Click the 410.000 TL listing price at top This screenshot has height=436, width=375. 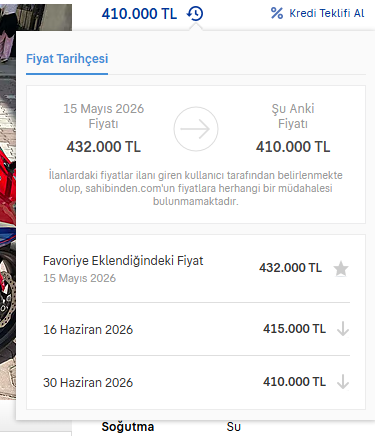tap(139, 14)
